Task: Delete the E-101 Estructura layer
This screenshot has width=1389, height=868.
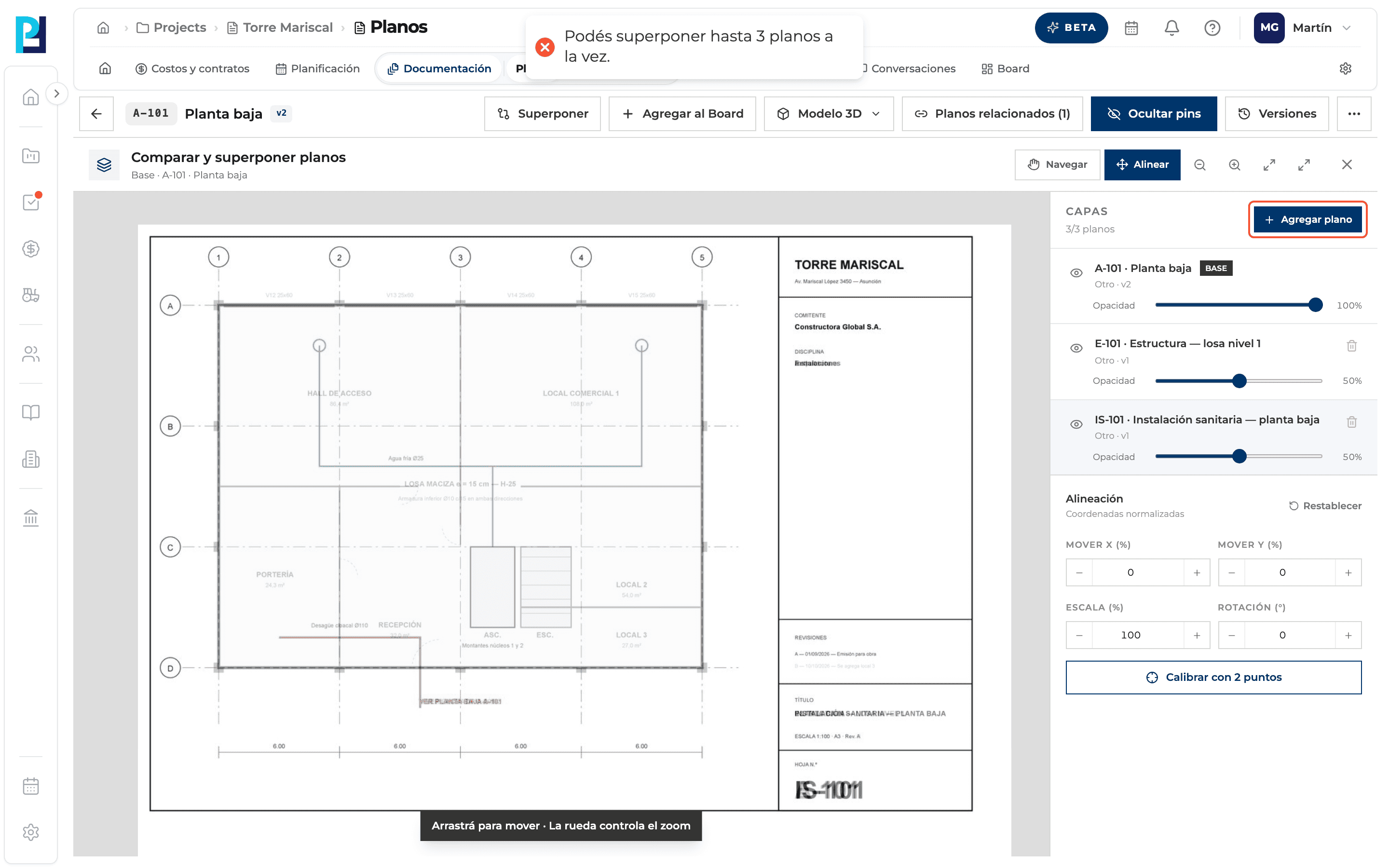Action: click(1352, 346)
